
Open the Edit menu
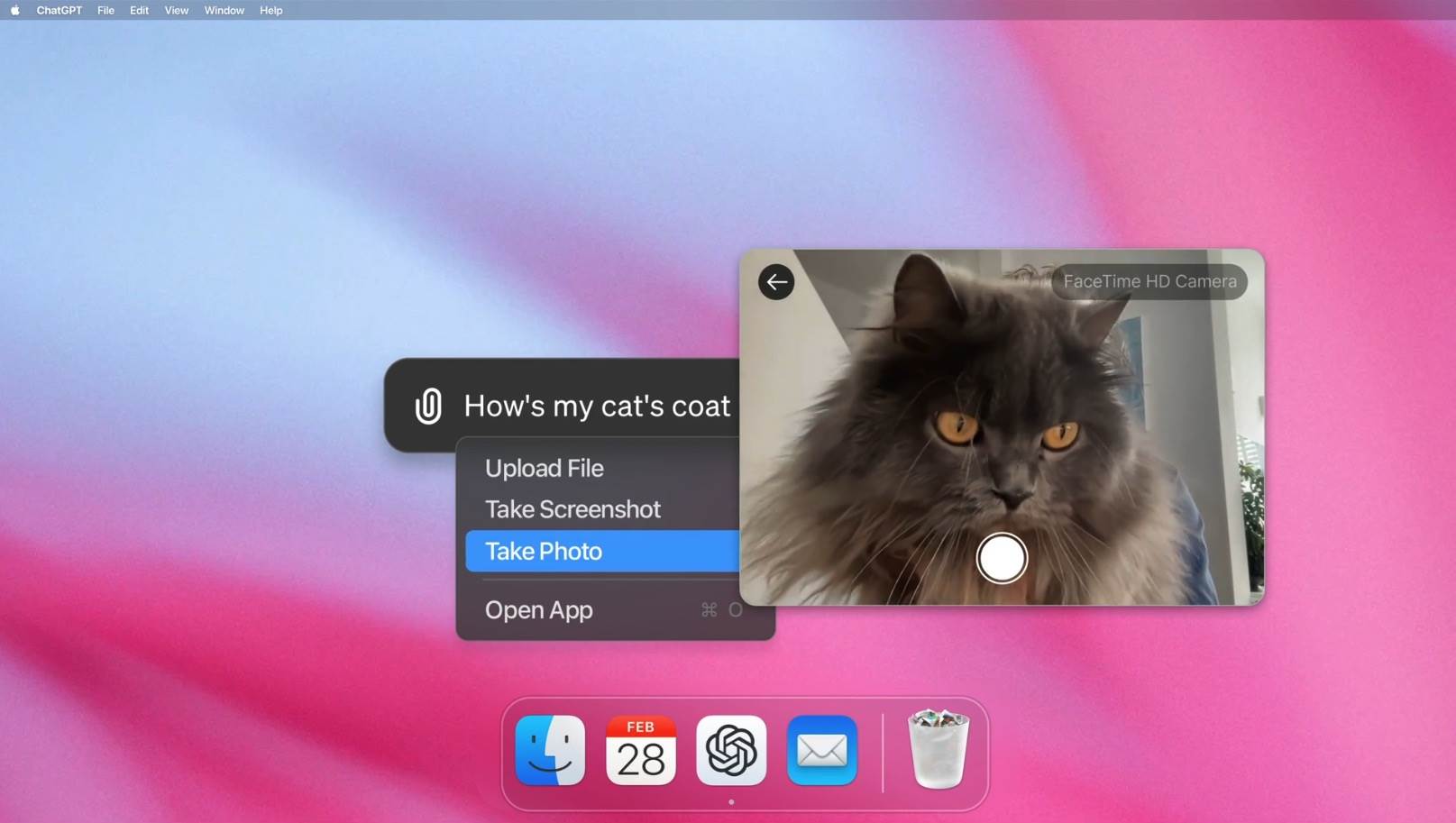coord(139,10)
